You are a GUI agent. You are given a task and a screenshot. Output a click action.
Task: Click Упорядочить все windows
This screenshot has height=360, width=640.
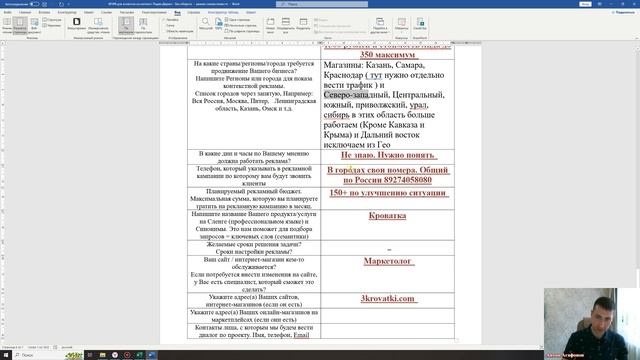point(286,26)
